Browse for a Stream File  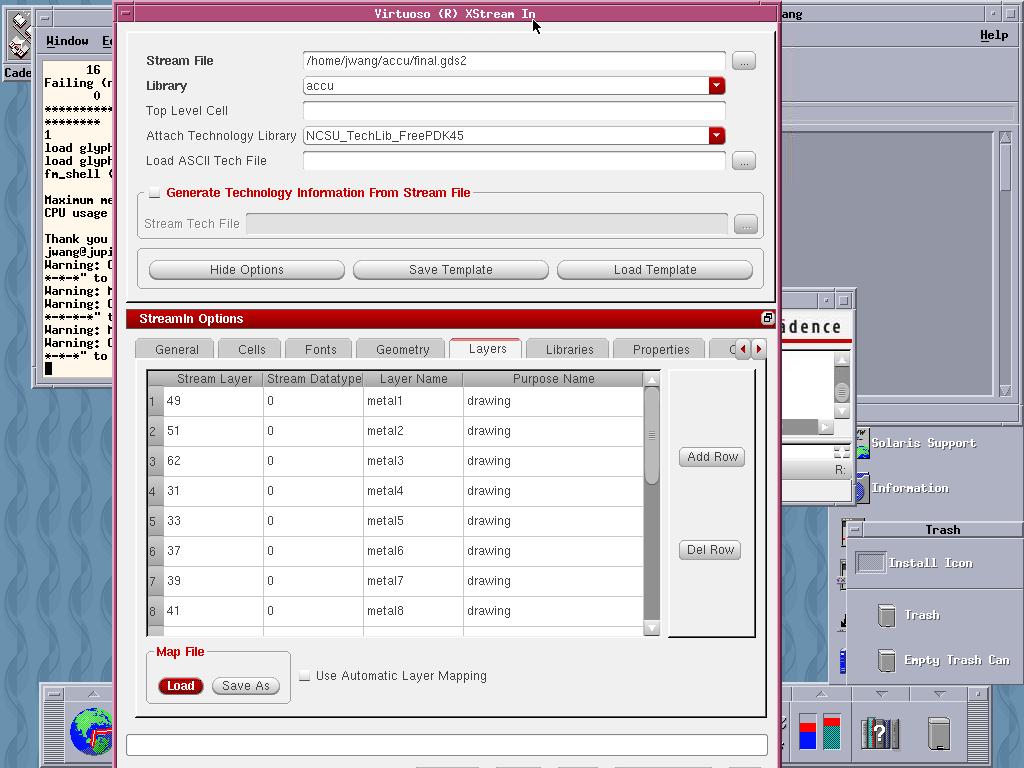(x=744, y=61)
